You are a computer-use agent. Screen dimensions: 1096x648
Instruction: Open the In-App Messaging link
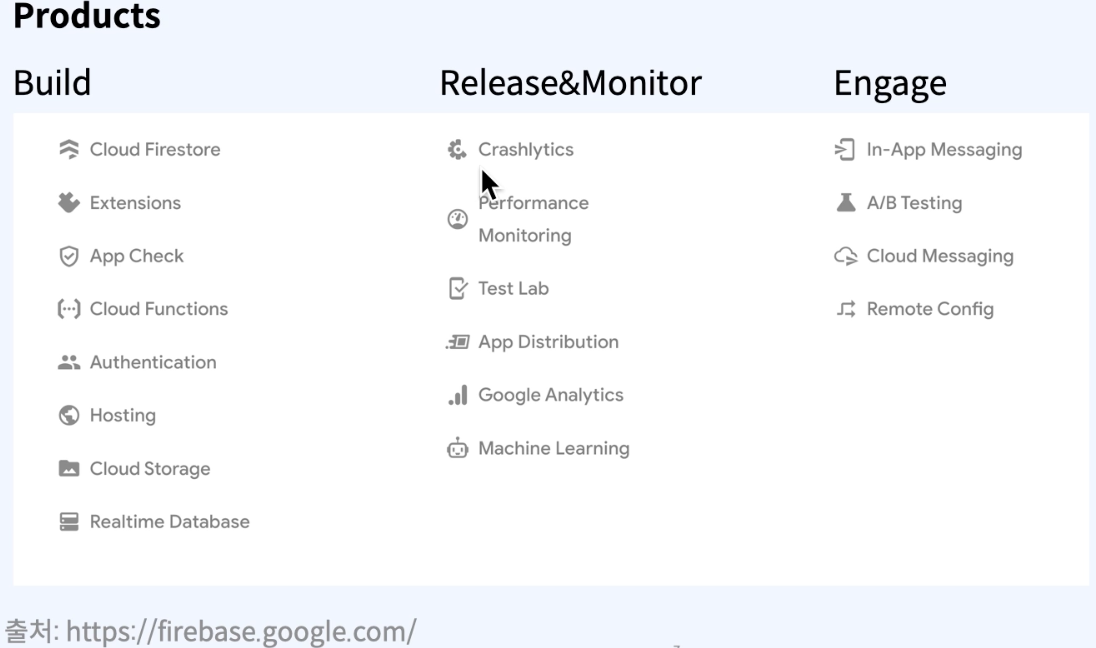click(944, 150)
